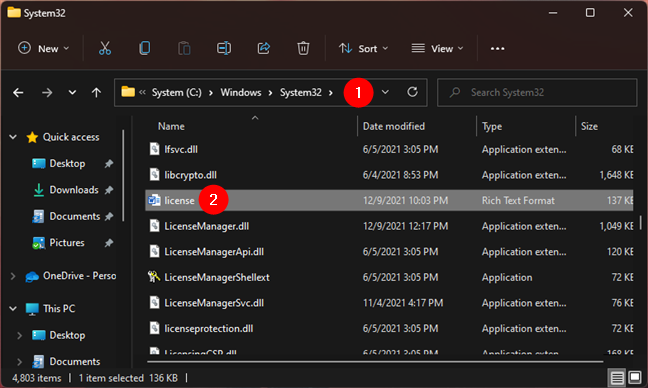Expand the Desktop node under This PC

click(x=19, y=335)
